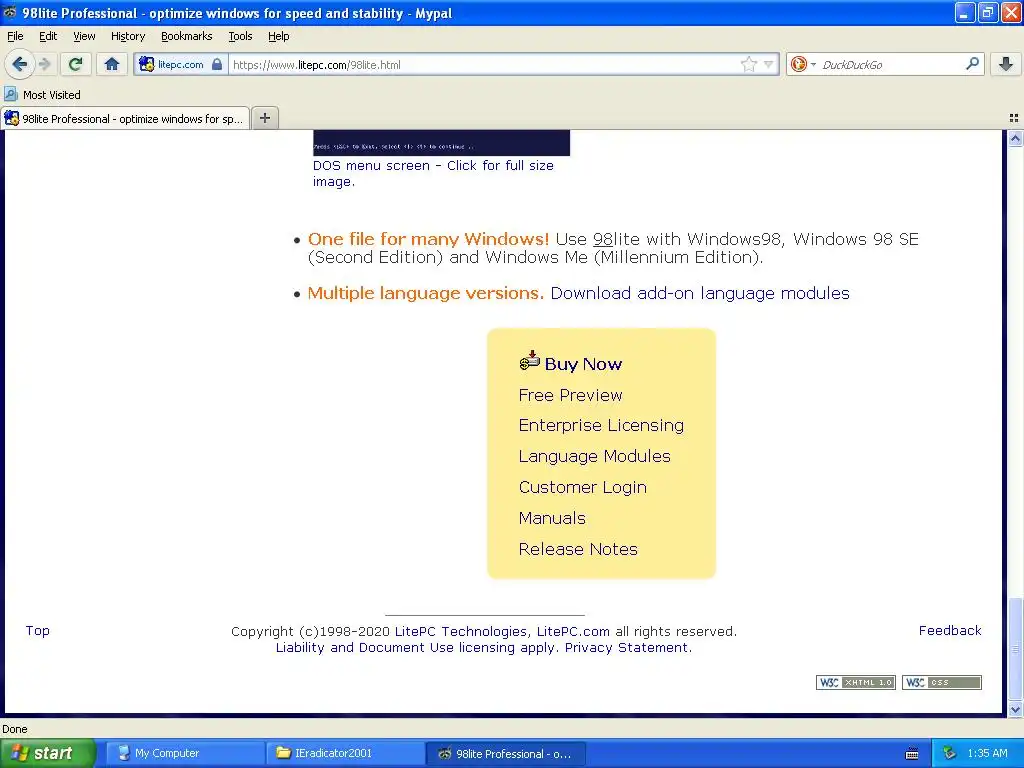
Task: Open Download add-on language modules link
Action: [700, 293]
